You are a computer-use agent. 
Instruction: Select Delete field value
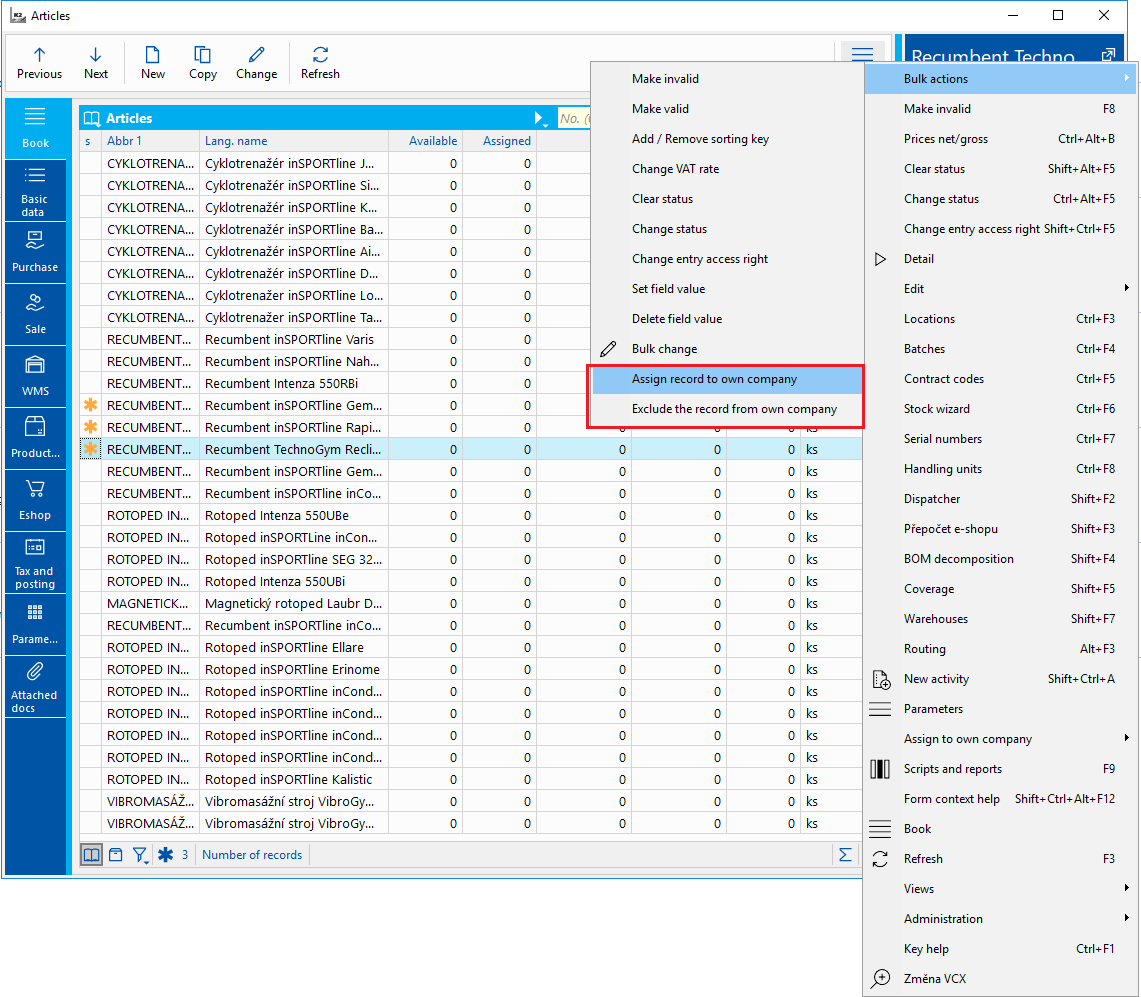click(726, 319)
